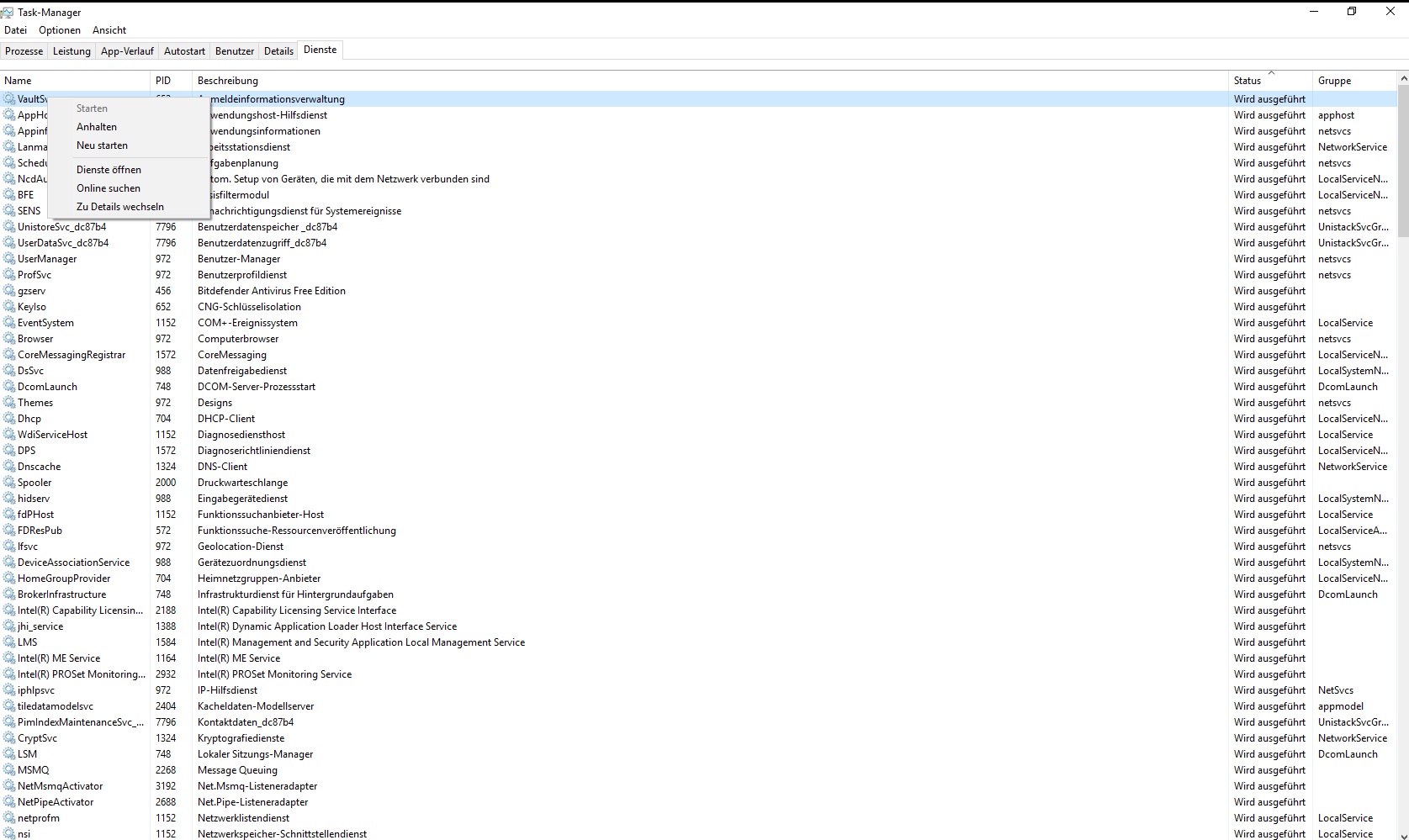Click the service icon next to netprofm

click(9, 818)
